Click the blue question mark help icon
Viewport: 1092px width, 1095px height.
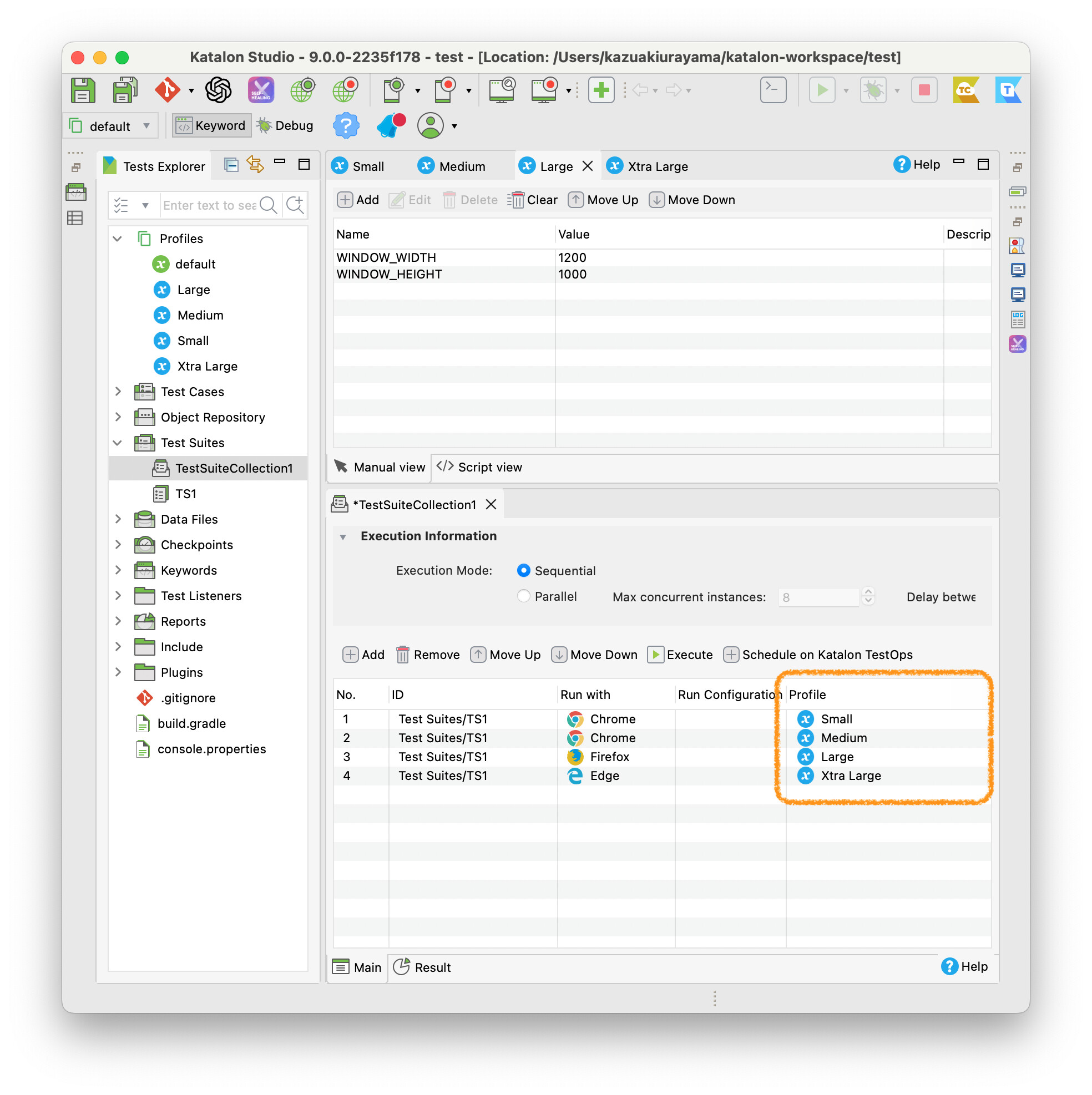pos(345,125)
